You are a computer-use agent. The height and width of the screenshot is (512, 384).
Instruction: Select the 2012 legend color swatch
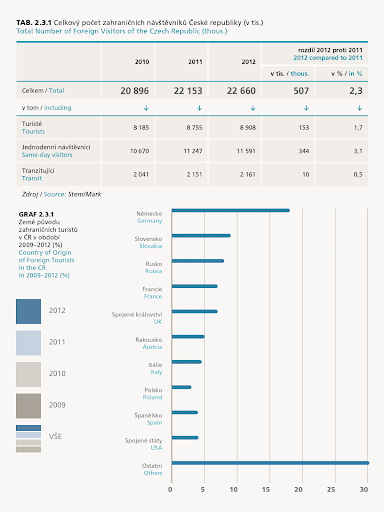point(29,311)
